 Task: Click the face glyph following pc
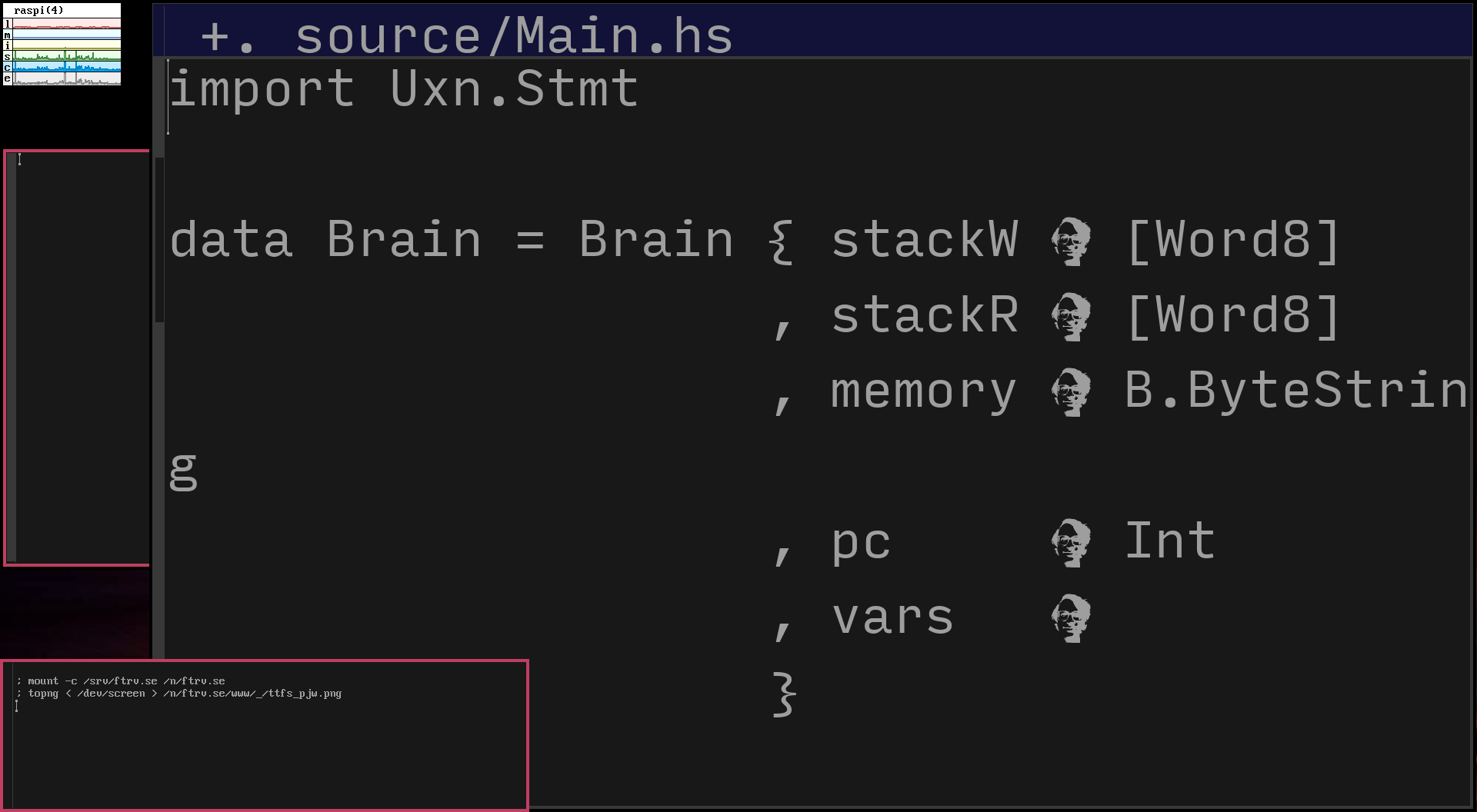1071,543
